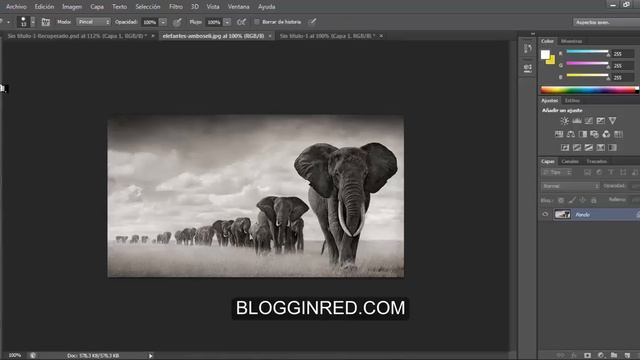
Task: Toggle pressure for size icon
Action: click(312, 22)
